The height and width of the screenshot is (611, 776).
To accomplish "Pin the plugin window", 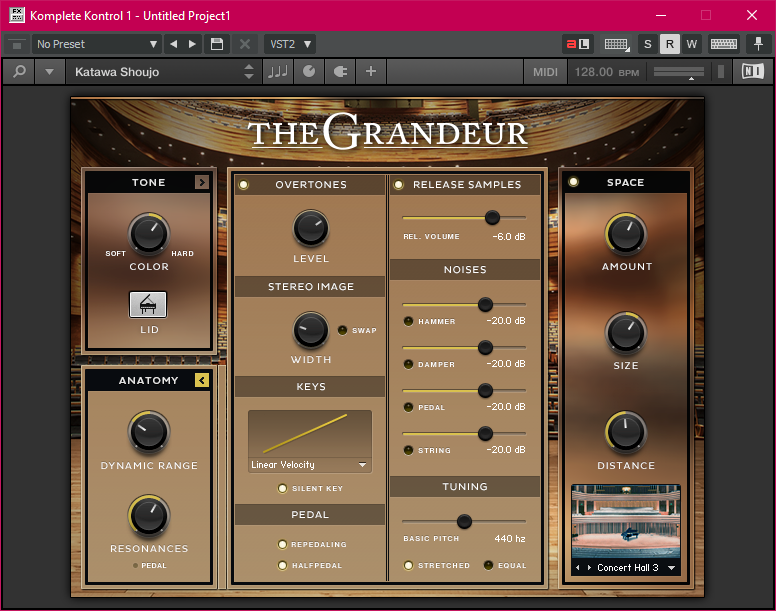I will point(758,44).
